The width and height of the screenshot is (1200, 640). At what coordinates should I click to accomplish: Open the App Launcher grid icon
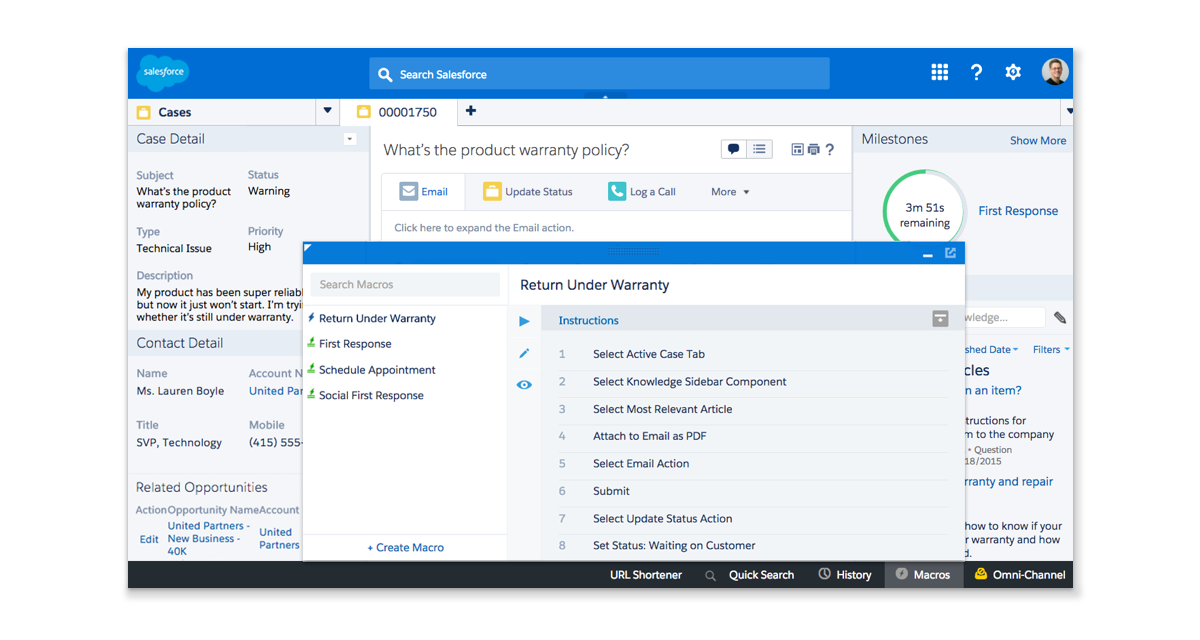pos(939,72)
